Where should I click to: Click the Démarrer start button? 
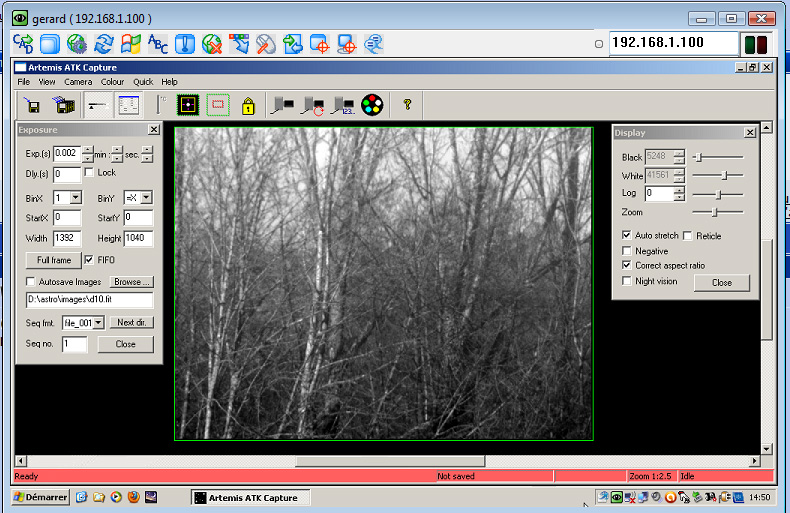40,497
